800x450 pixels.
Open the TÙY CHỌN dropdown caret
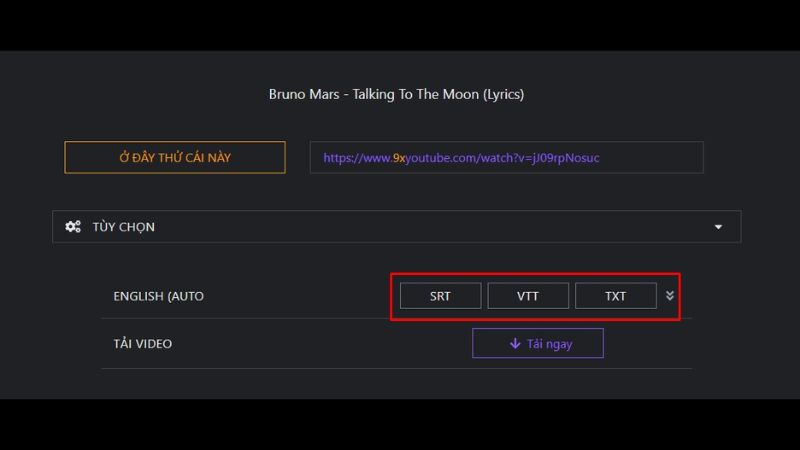pyautogui.click(x=718, y=227)
